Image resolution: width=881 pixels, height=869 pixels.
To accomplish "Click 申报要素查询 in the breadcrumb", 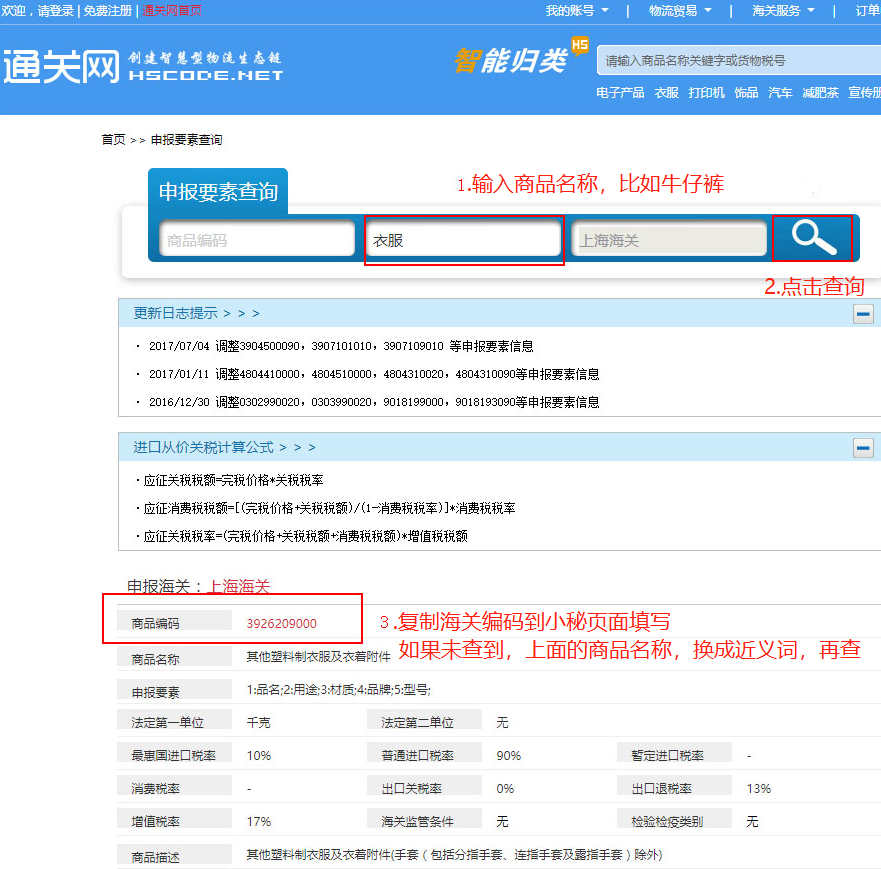I will pos(186,139).
